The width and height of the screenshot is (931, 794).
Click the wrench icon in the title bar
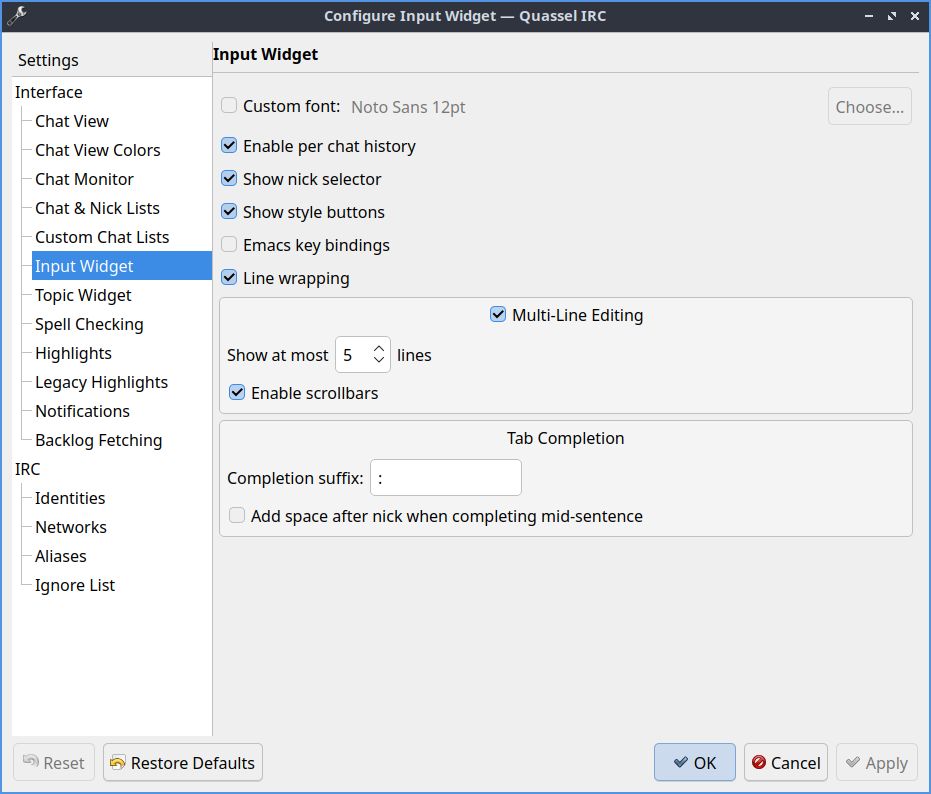point(17,16)
